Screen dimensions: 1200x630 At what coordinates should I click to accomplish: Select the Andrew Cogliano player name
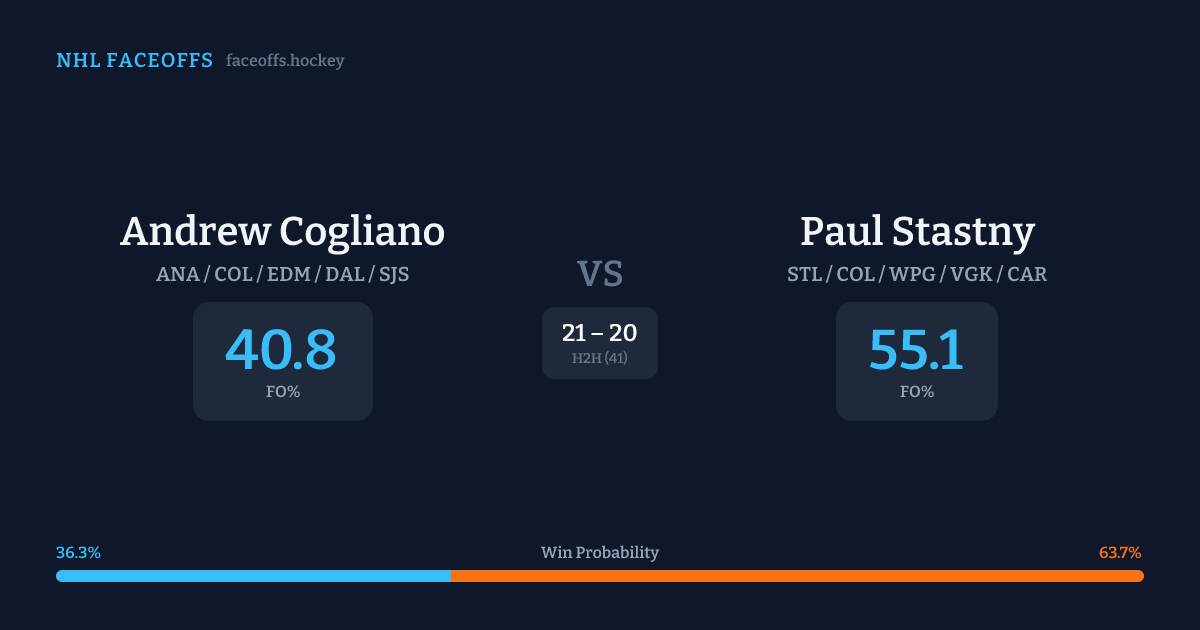282,232
